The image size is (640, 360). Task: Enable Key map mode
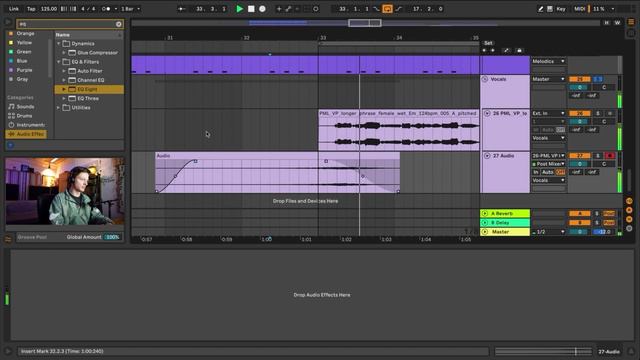[561, 9]
